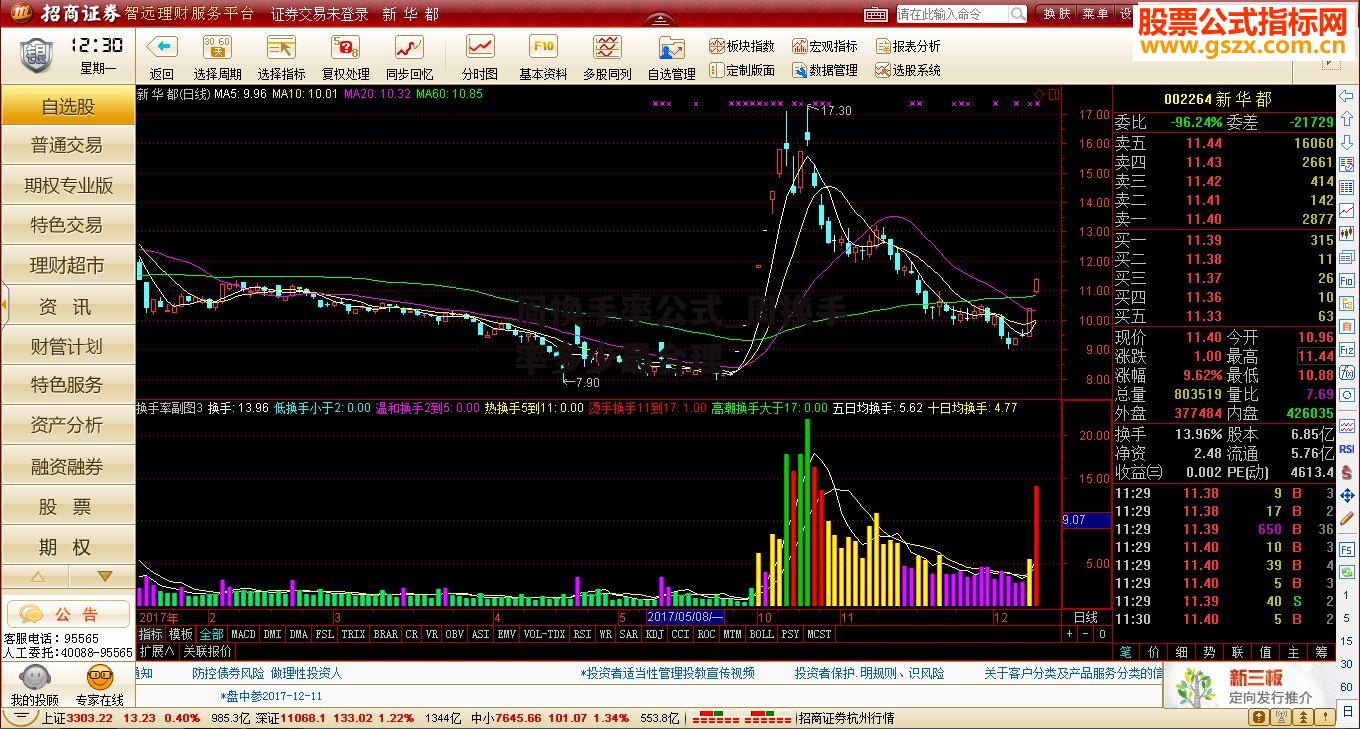
Task: Open 资讯 sidebar item
Action: point(68,306)
